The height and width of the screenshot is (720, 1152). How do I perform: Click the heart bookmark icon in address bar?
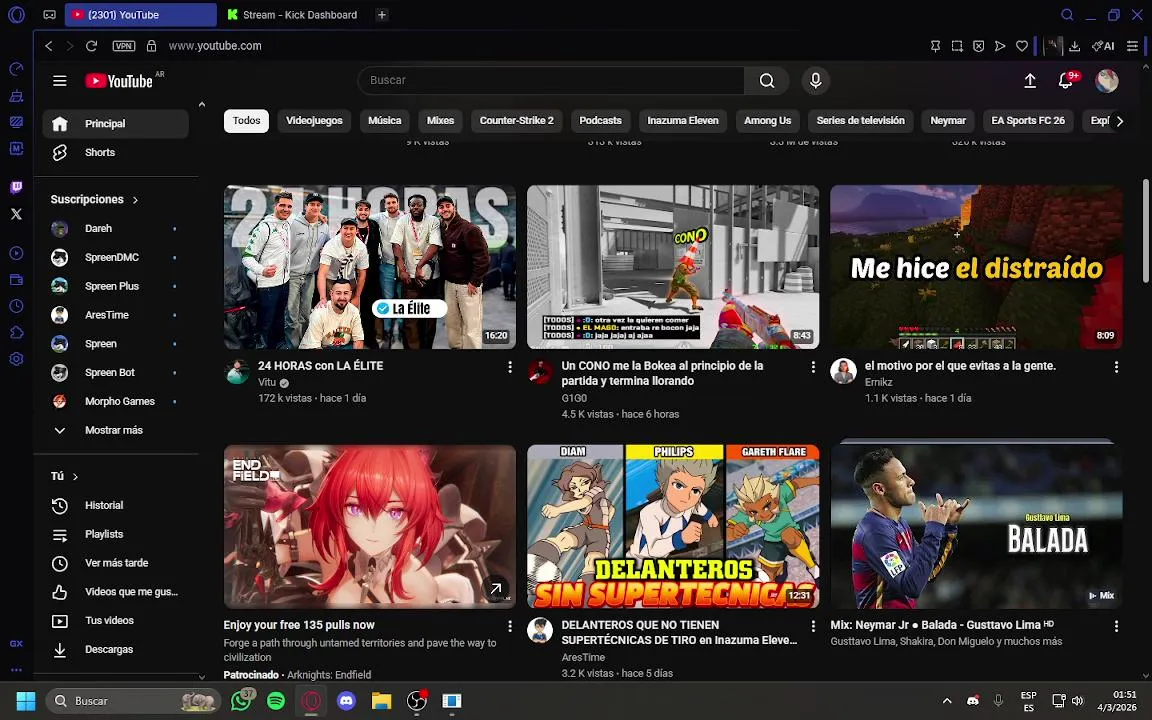coord(1021,46)
